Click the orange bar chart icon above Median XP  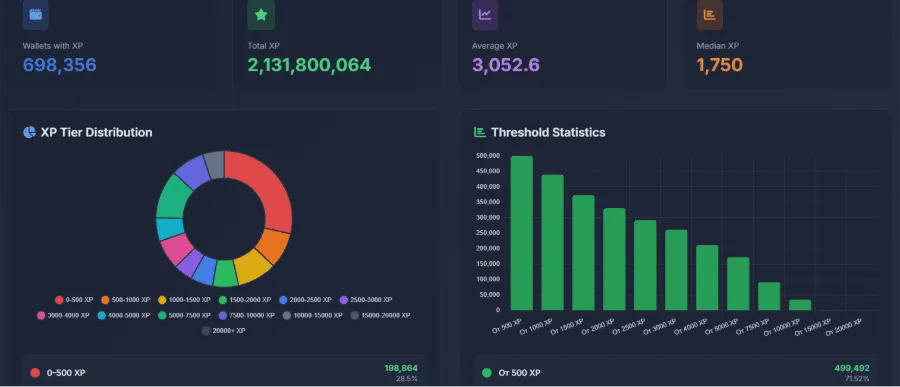709,14
